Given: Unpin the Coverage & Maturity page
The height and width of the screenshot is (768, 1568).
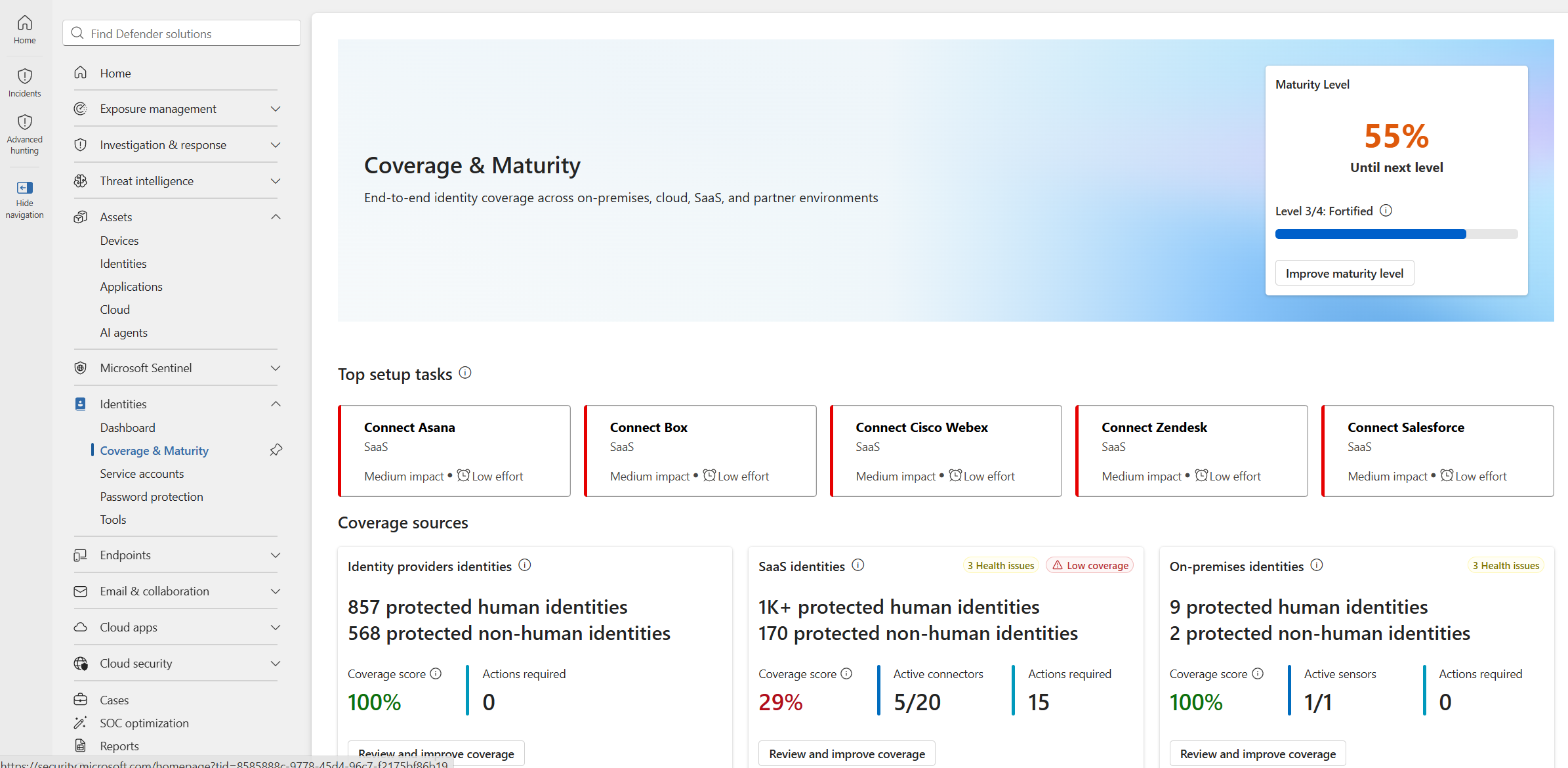Looking at the screenshot, I should (x=276, y=450).
